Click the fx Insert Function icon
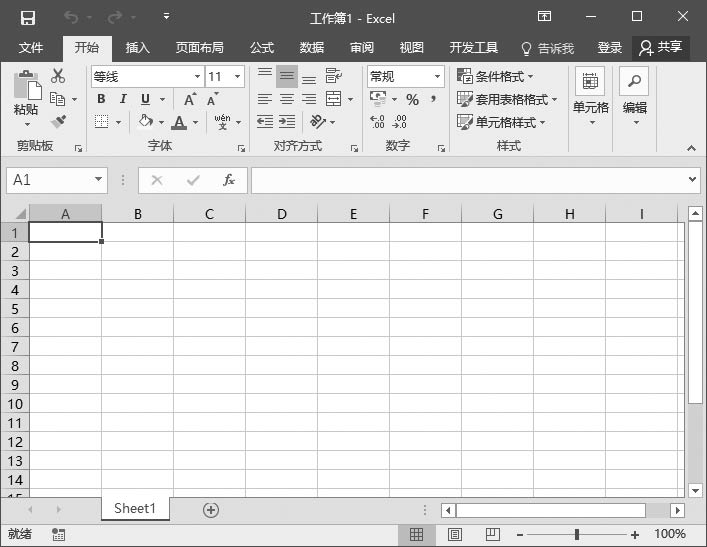 point(229,180)
